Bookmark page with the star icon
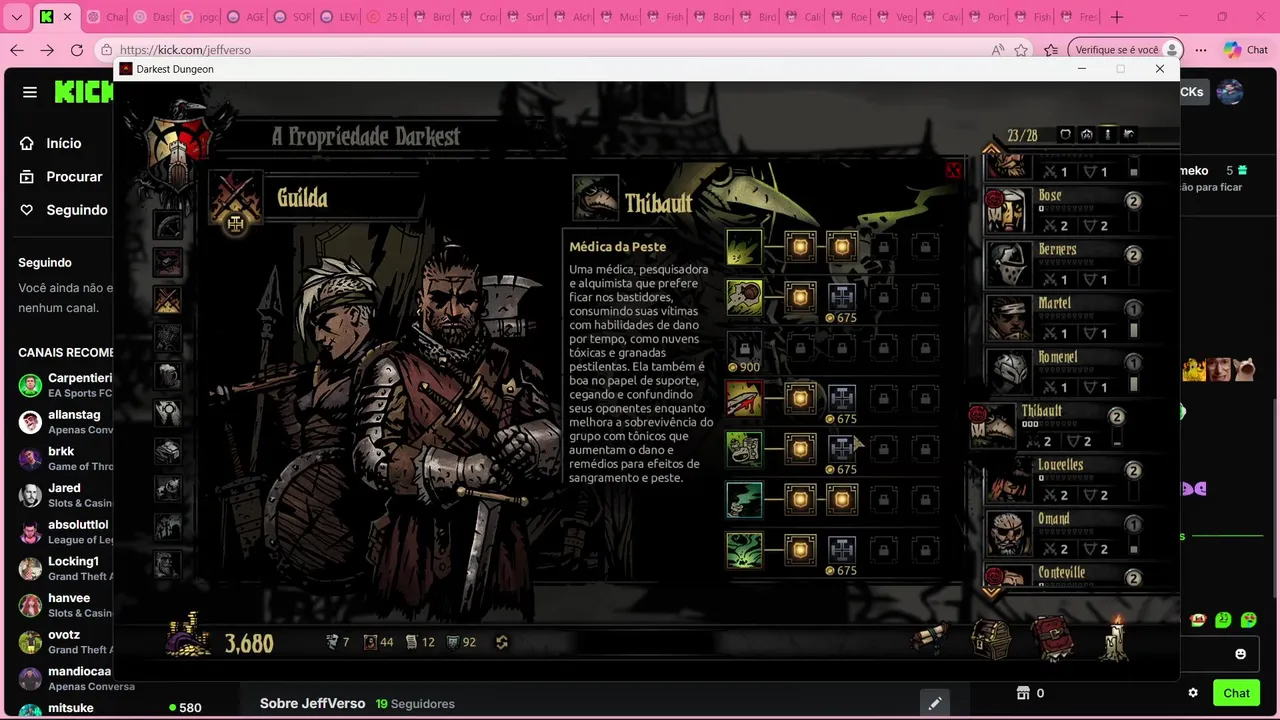The height and width of the screenshot is (720, 1280). pos(1021,50)
